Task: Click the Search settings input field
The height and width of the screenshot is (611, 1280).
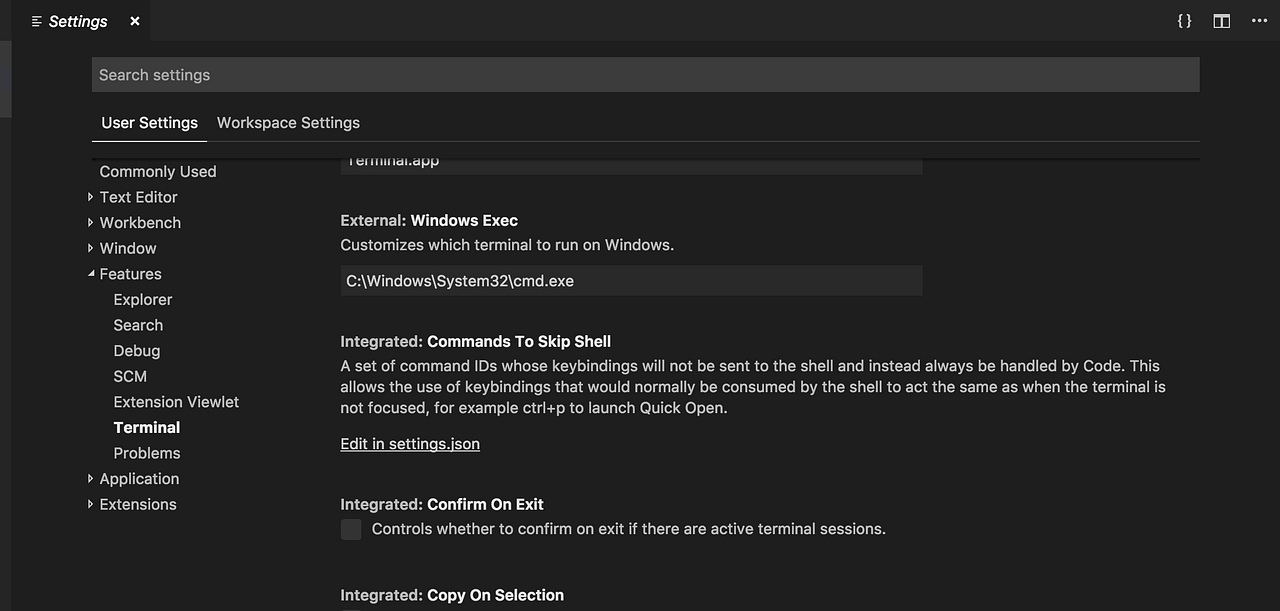Action: [645, 74]
